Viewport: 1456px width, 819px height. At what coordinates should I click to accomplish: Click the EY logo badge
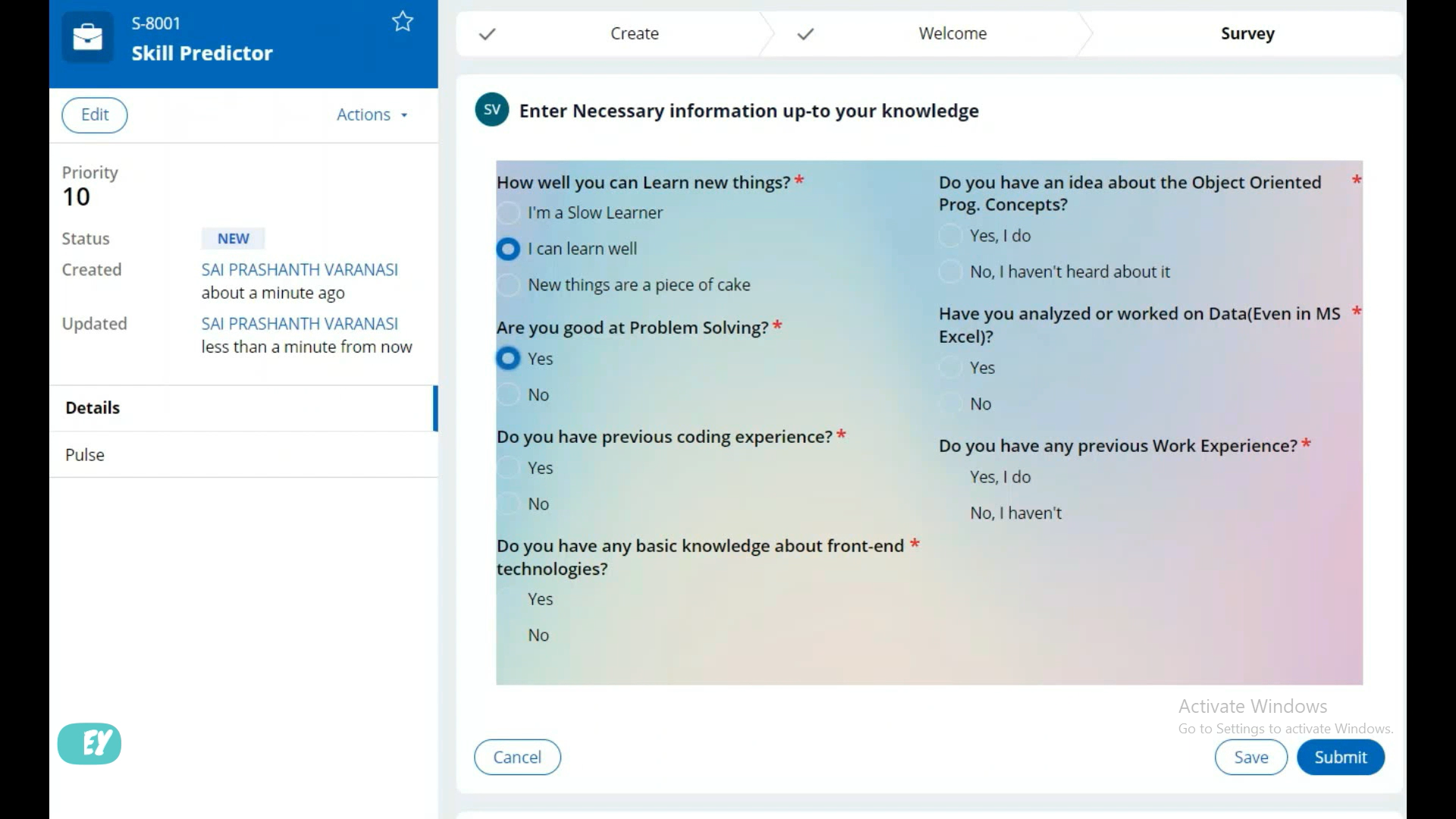click(89, 743)
